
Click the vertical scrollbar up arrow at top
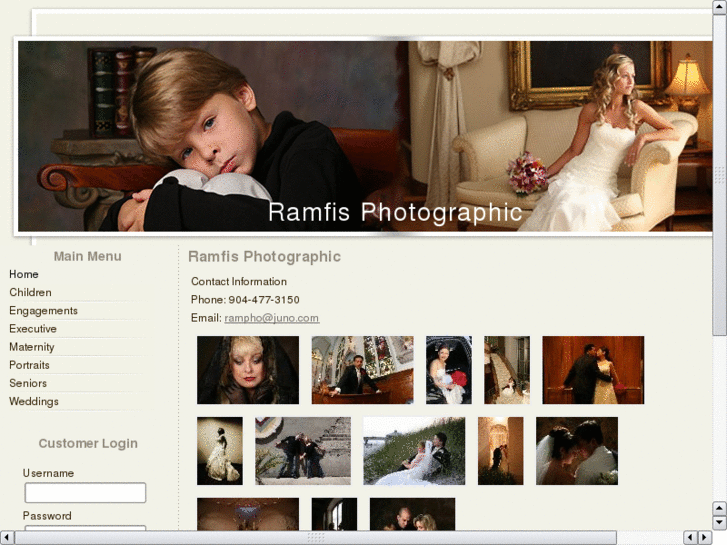720,7
